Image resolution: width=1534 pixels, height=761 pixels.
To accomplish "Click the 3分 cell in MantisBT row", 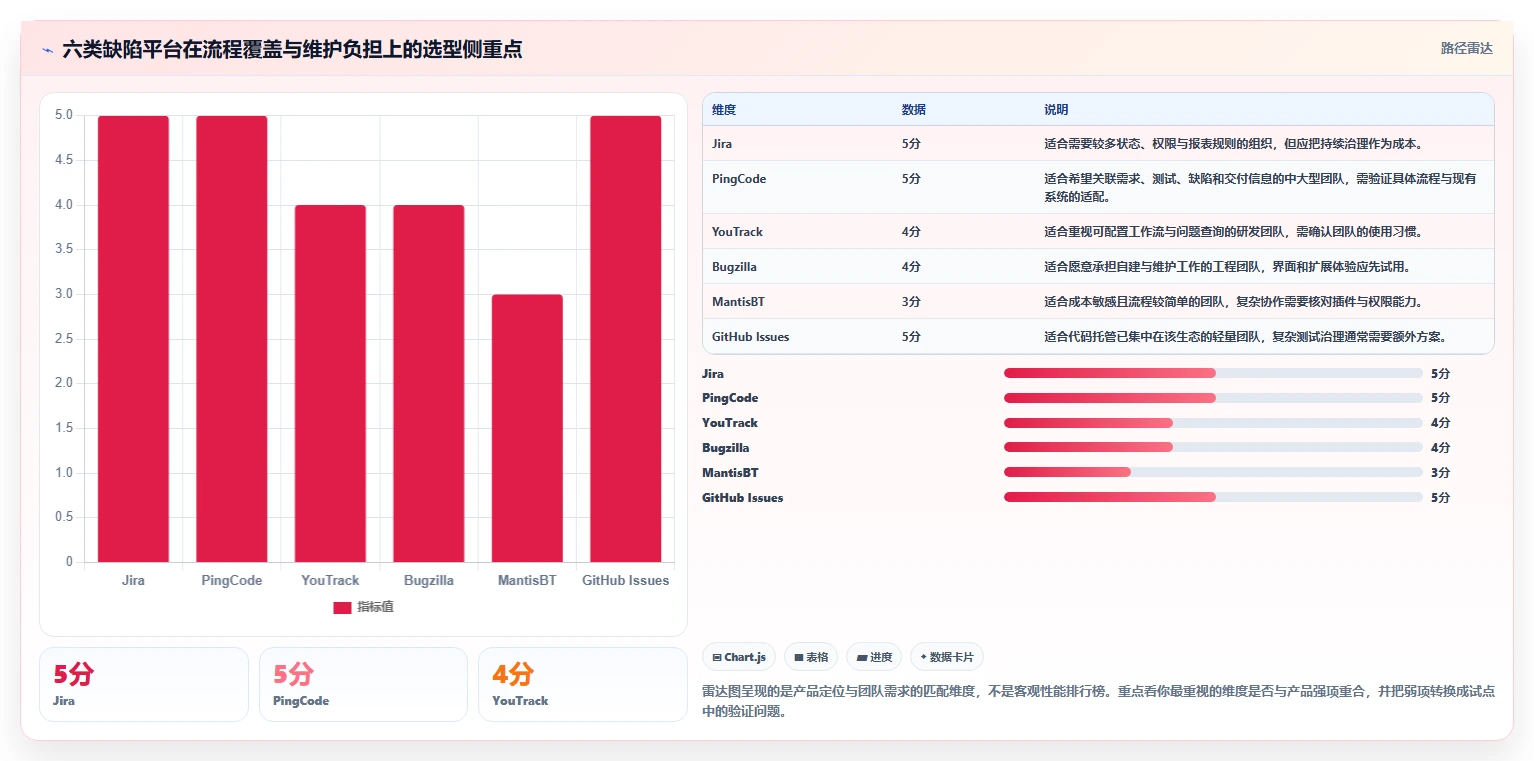I will click(911, 302).
